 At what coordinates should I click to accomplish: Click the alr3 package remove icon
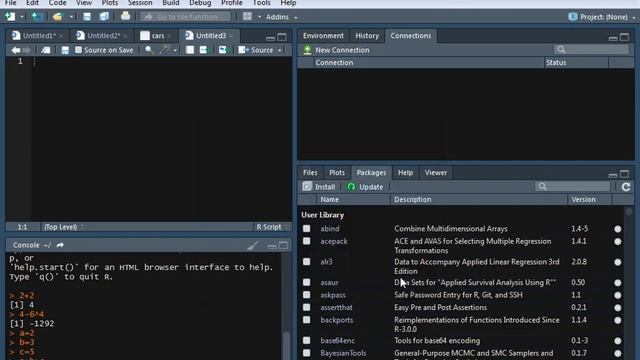pyautogui.click(x=618, y=262)
